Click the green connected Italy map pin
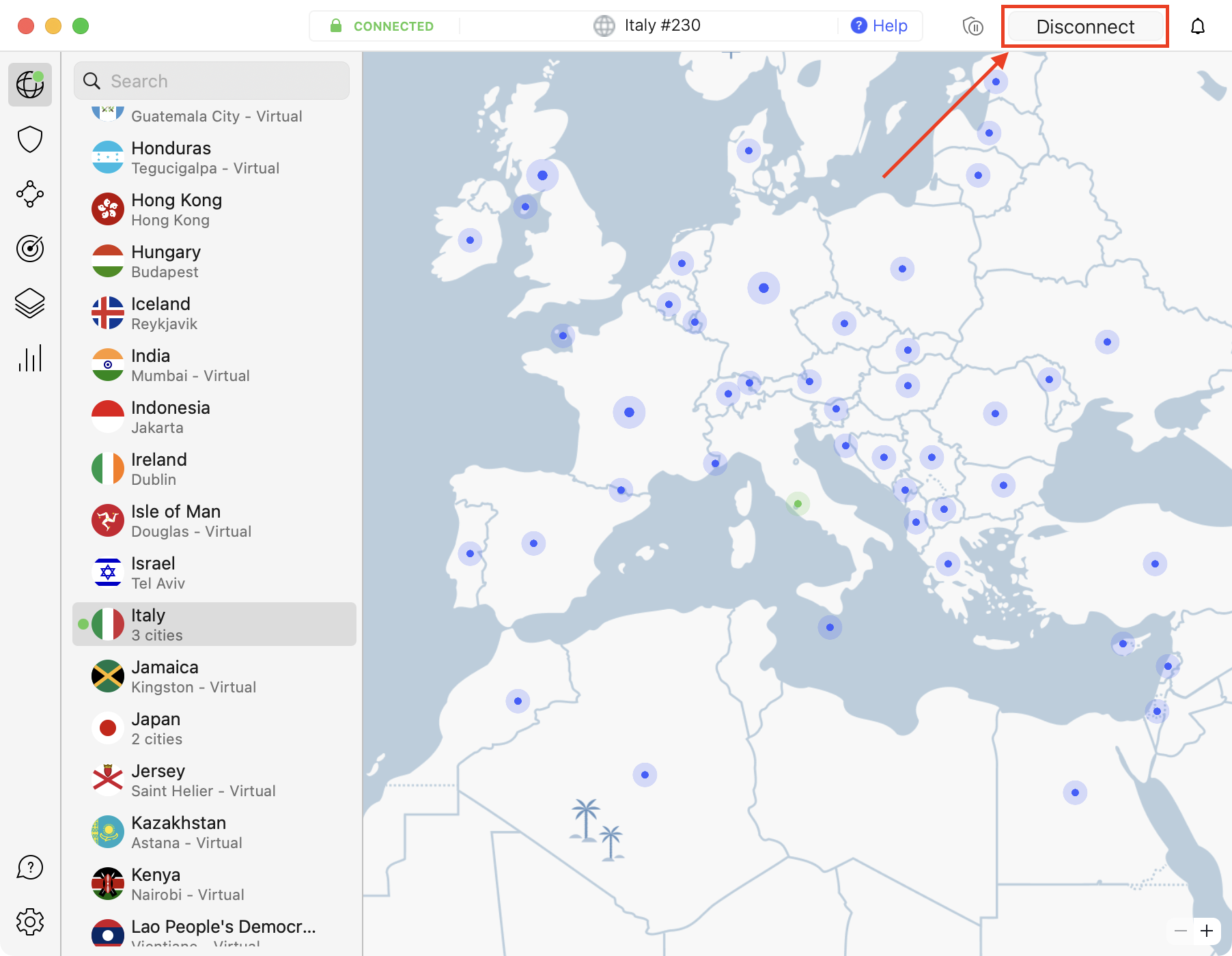This screenshot has width=1232, height=956. pos(798,504)
